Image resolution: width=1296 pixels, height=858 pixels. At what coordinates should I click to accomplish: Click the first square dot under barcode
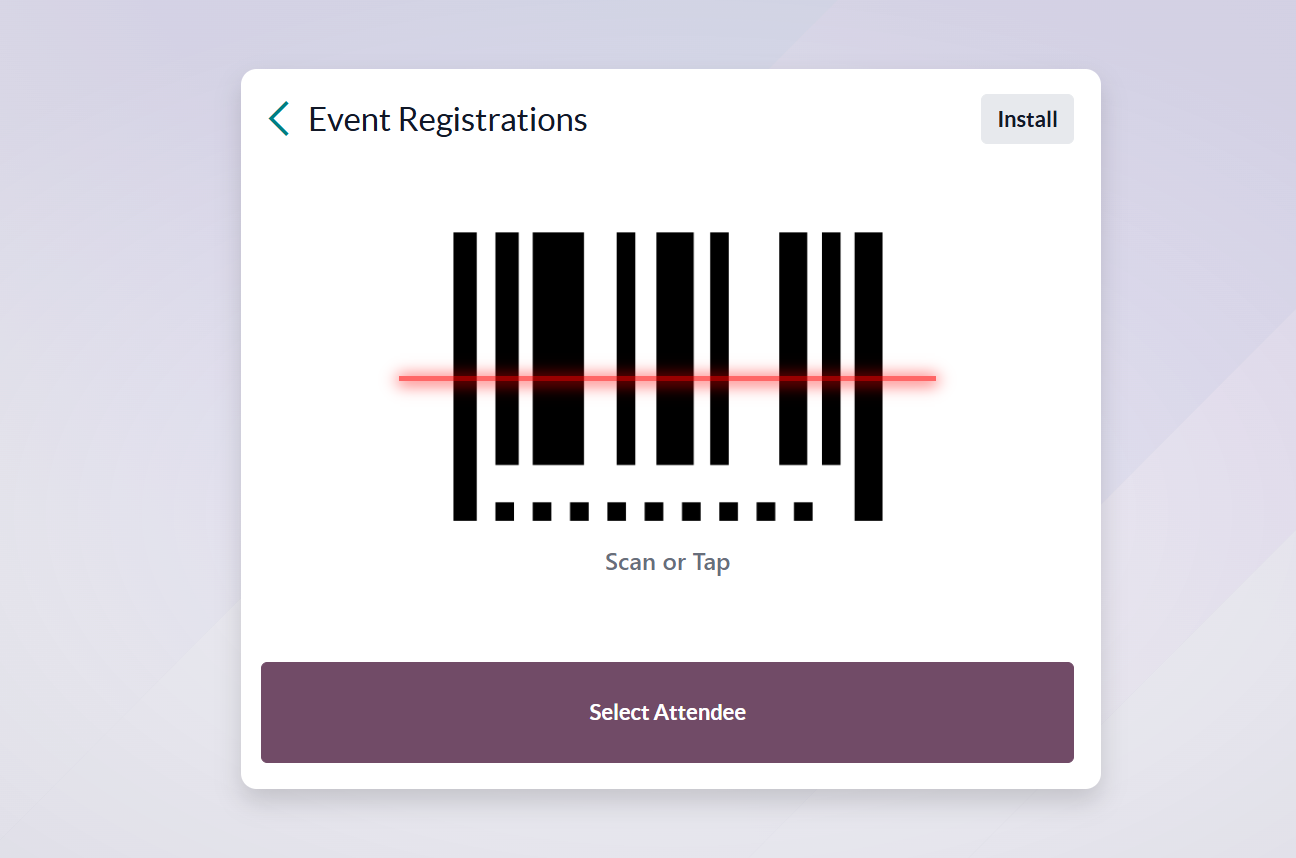pos(505,511)
